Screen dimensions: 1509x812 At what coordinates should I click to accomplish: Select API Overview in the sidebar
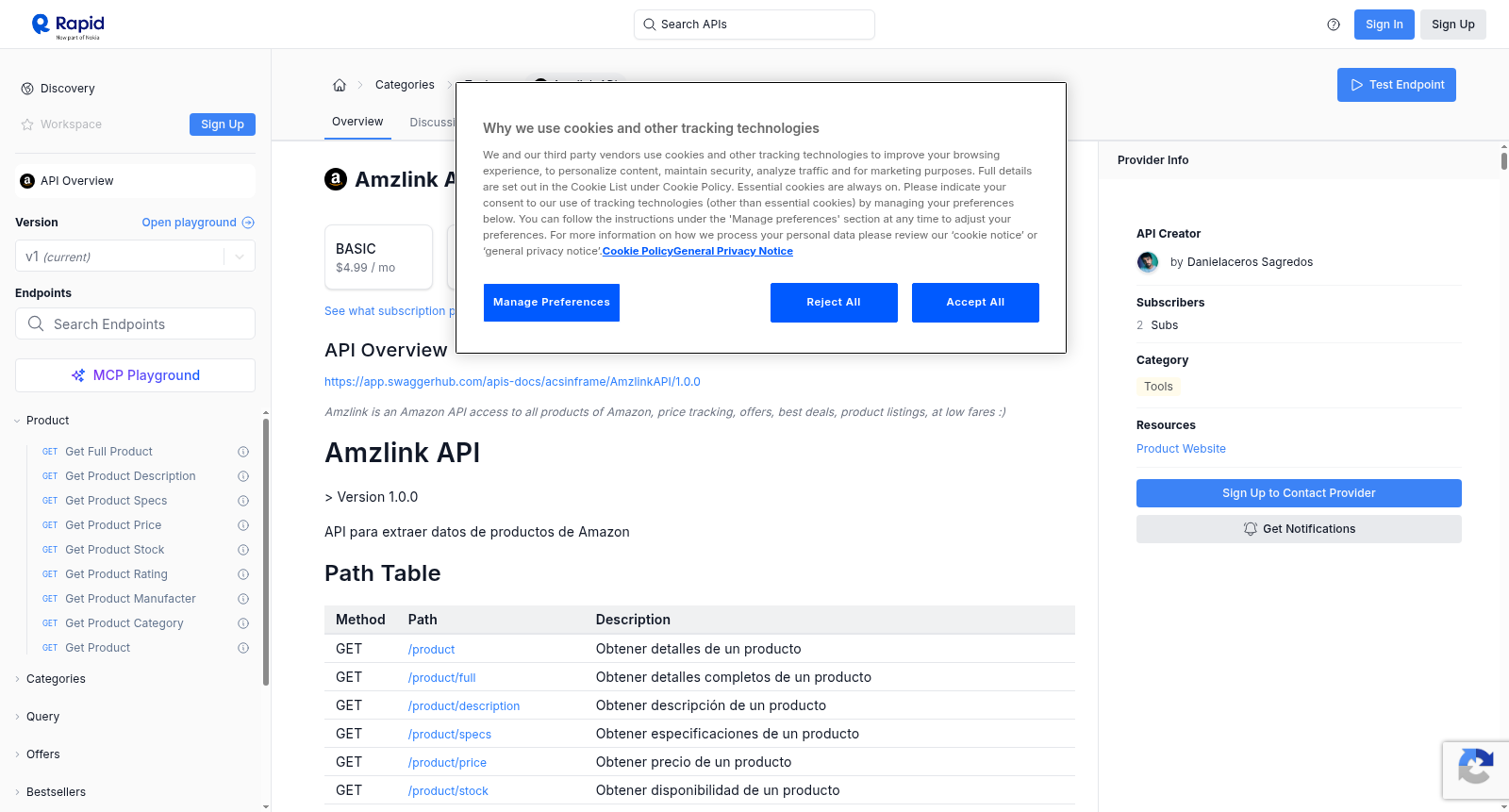coord(135,181)
